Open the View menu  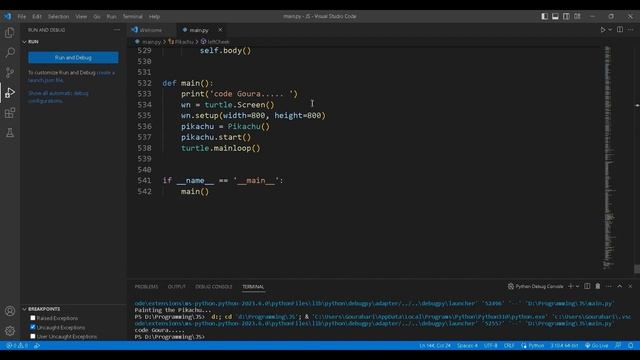click(x=81, y=16)
